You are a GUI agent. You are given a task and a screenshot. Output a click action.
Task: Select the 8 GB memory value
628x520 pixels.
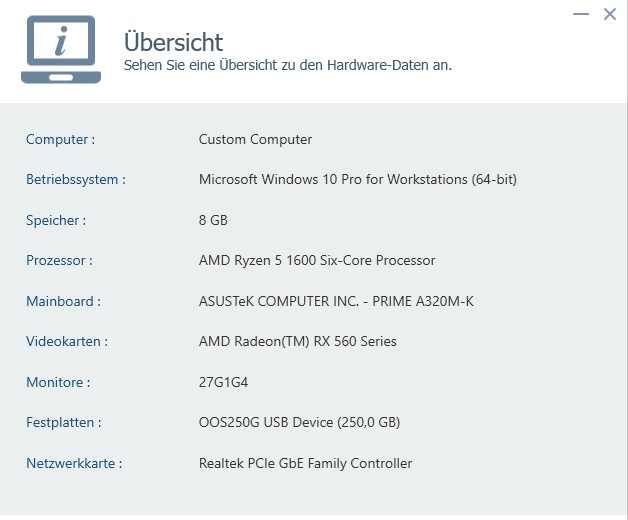(213, 220)
